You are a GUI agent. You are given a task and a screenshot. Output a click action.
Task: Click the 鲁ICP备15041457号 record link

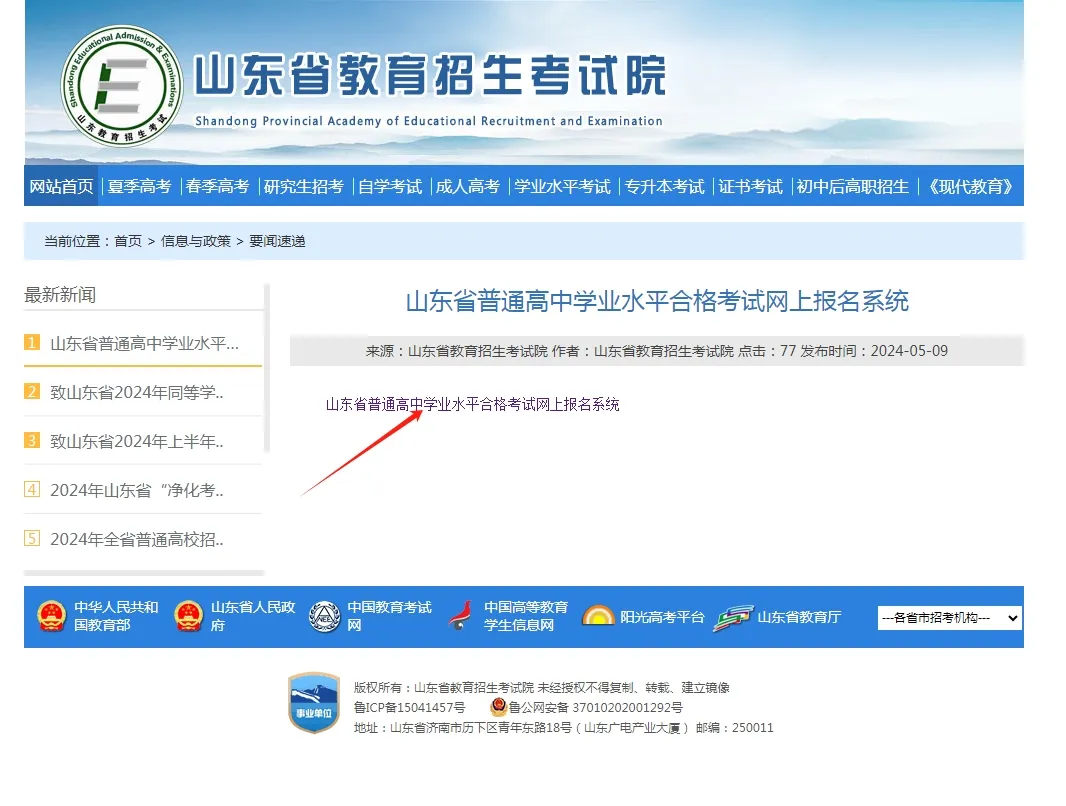[409, 707]
